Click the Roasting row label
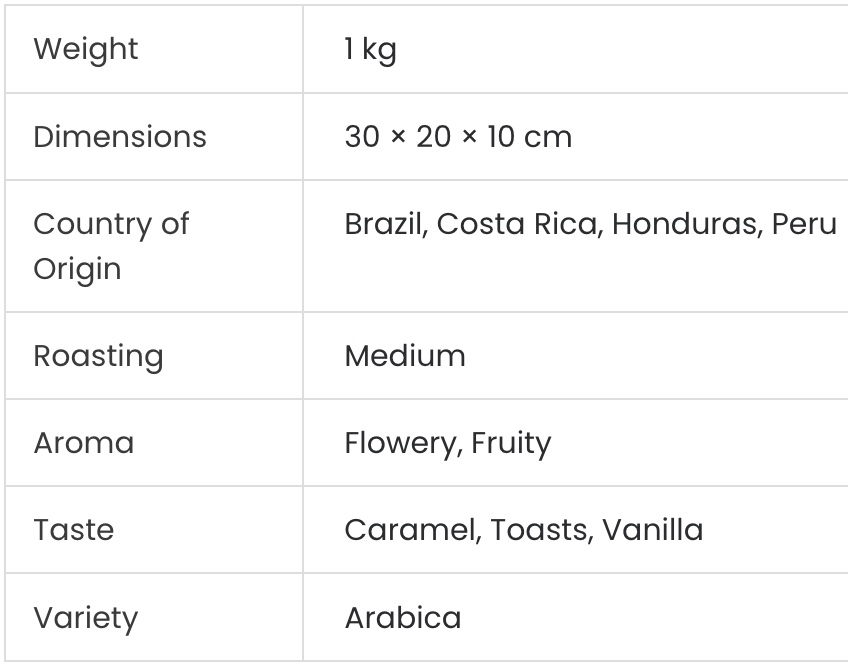 pyautogui.click(x=98, y=356)
